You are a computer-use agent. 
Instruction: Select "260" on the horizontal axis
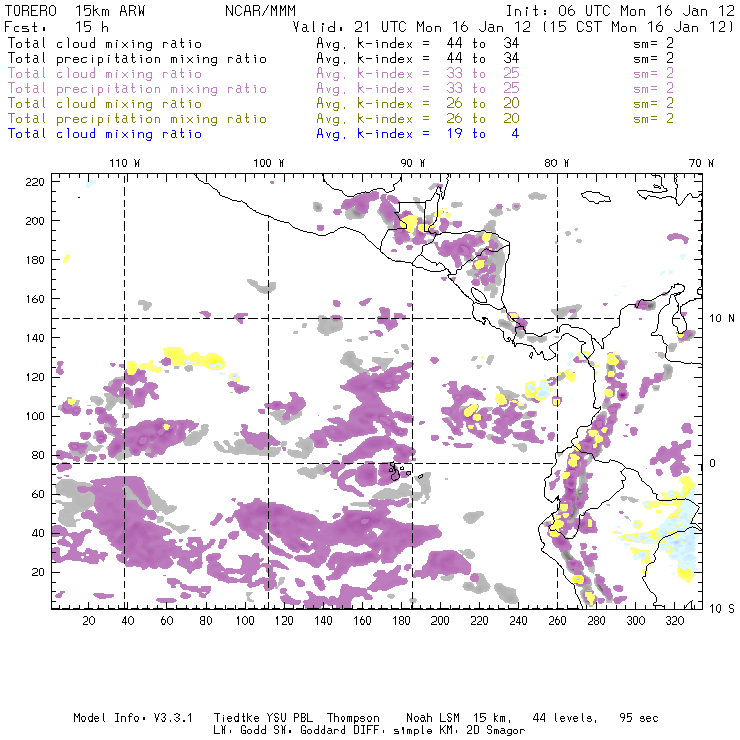click(557, 621)
